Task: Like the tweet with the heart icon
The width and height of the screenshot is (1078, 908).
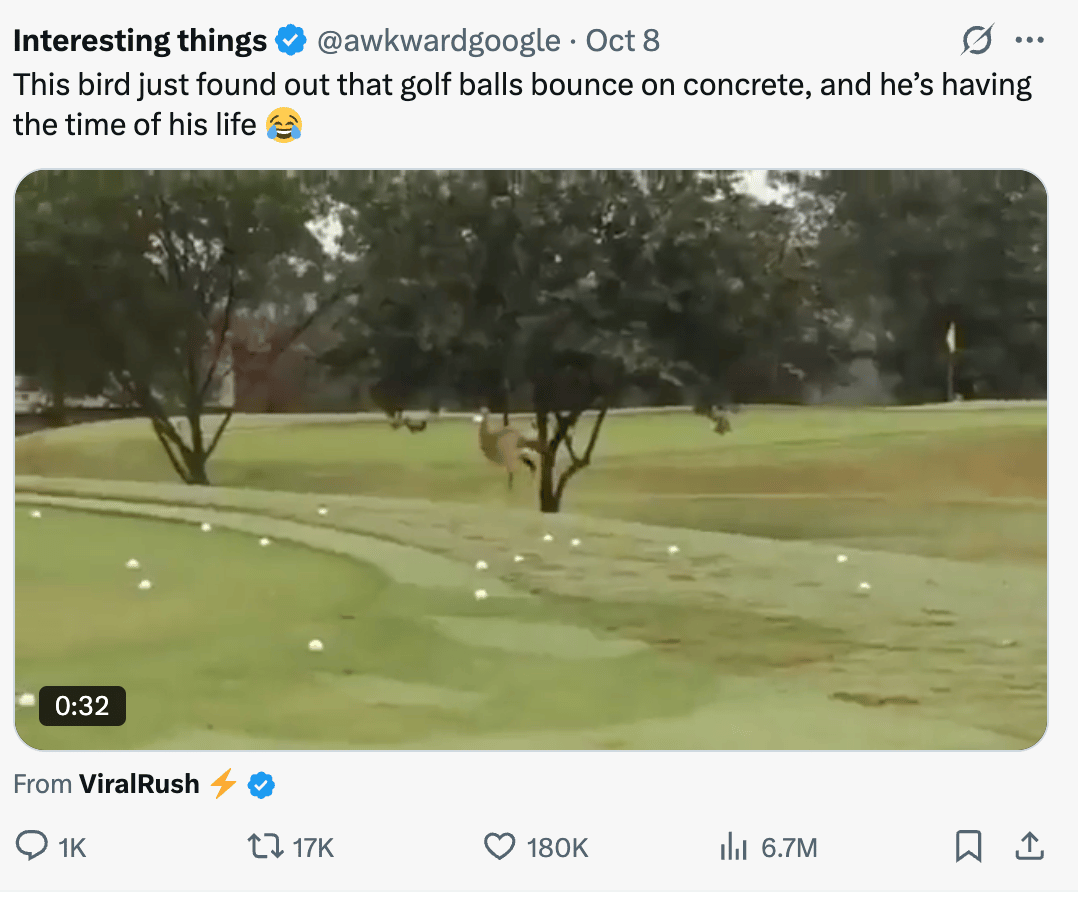Action: [x=499, y=847]
